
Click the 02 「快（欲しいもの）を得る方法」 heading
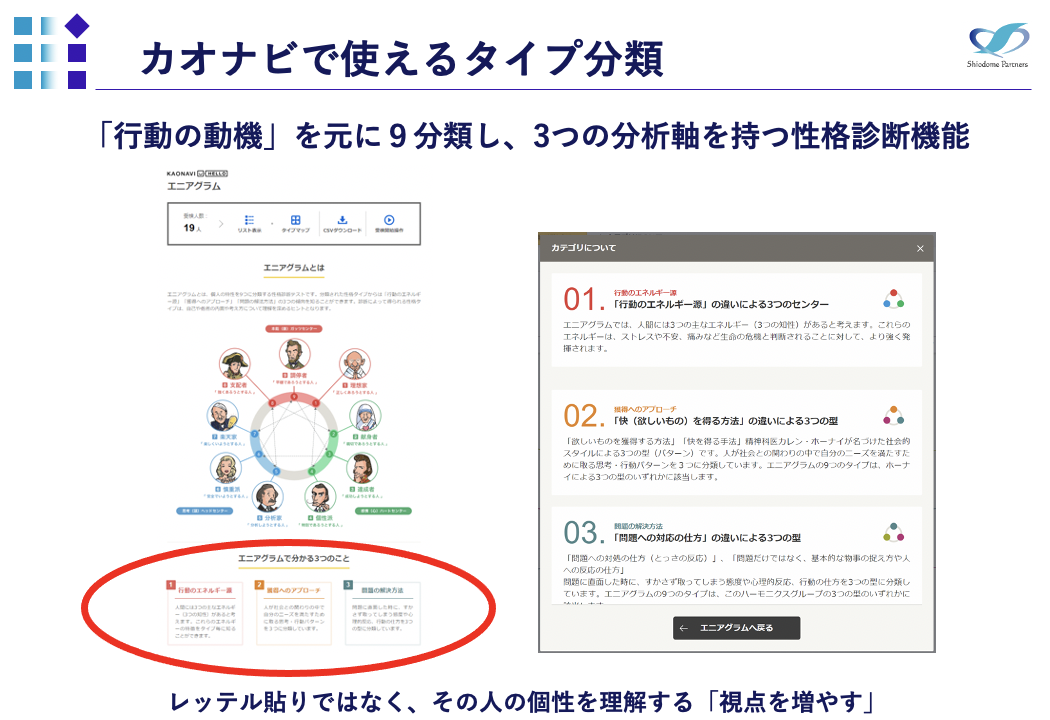pos(726,421)
